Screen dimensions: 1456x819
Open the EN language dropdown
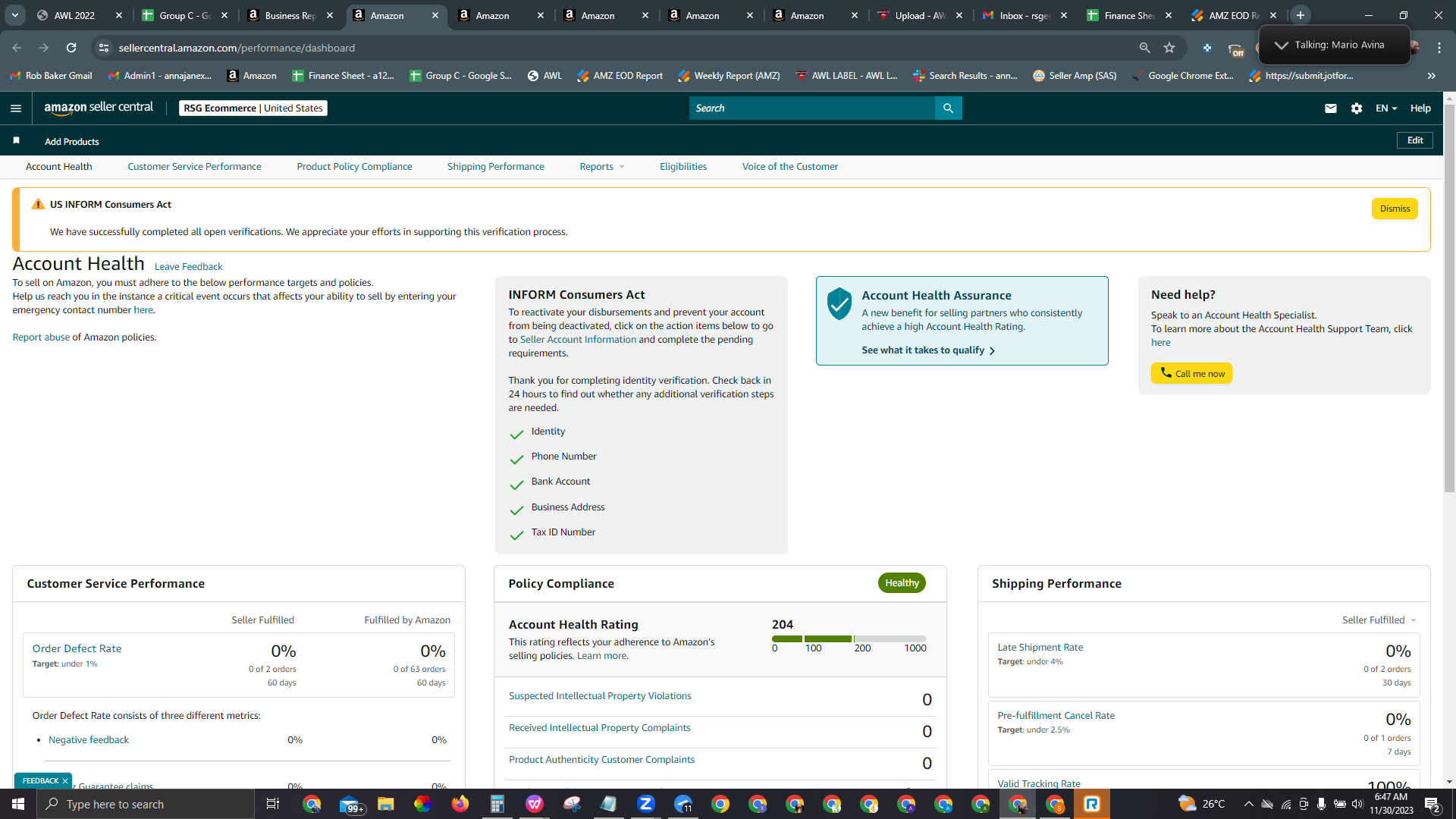point(1386,108)
